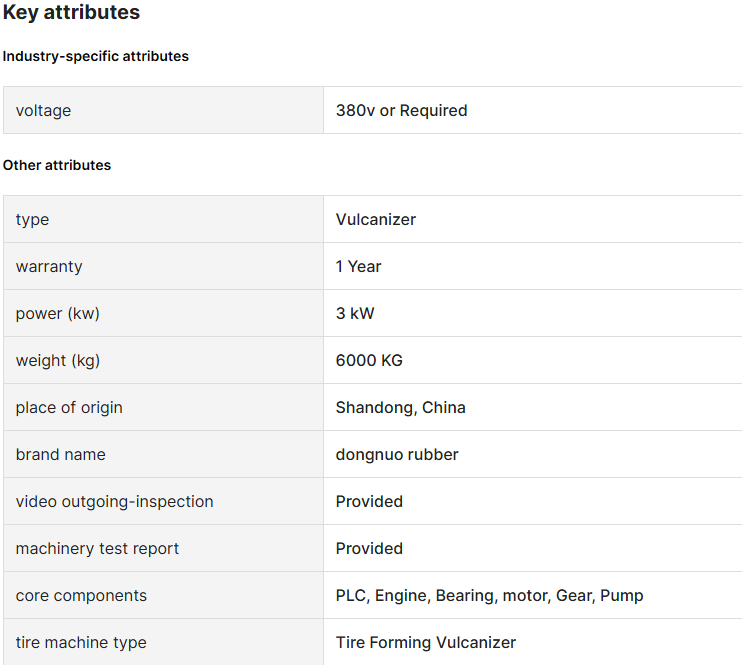
Task: Select the 3 kW value
Action: click(355, 313)
